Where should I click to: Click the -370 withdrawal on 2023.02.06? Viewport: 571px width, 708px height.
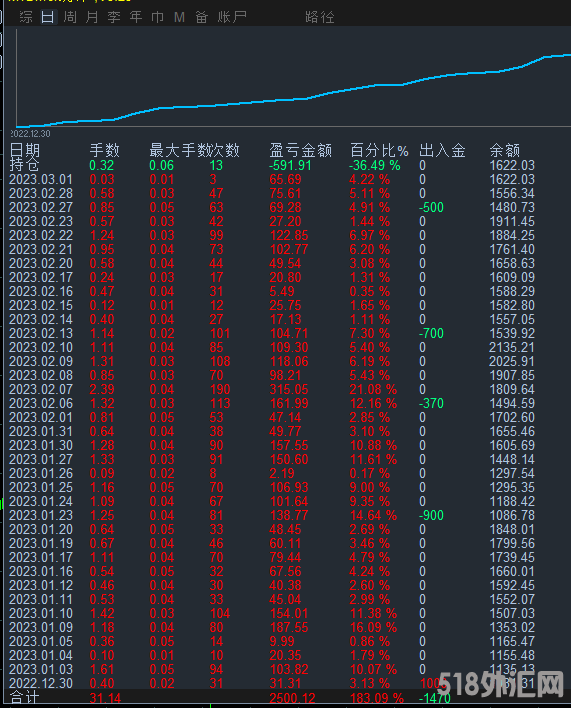click(x=431, y=403)
